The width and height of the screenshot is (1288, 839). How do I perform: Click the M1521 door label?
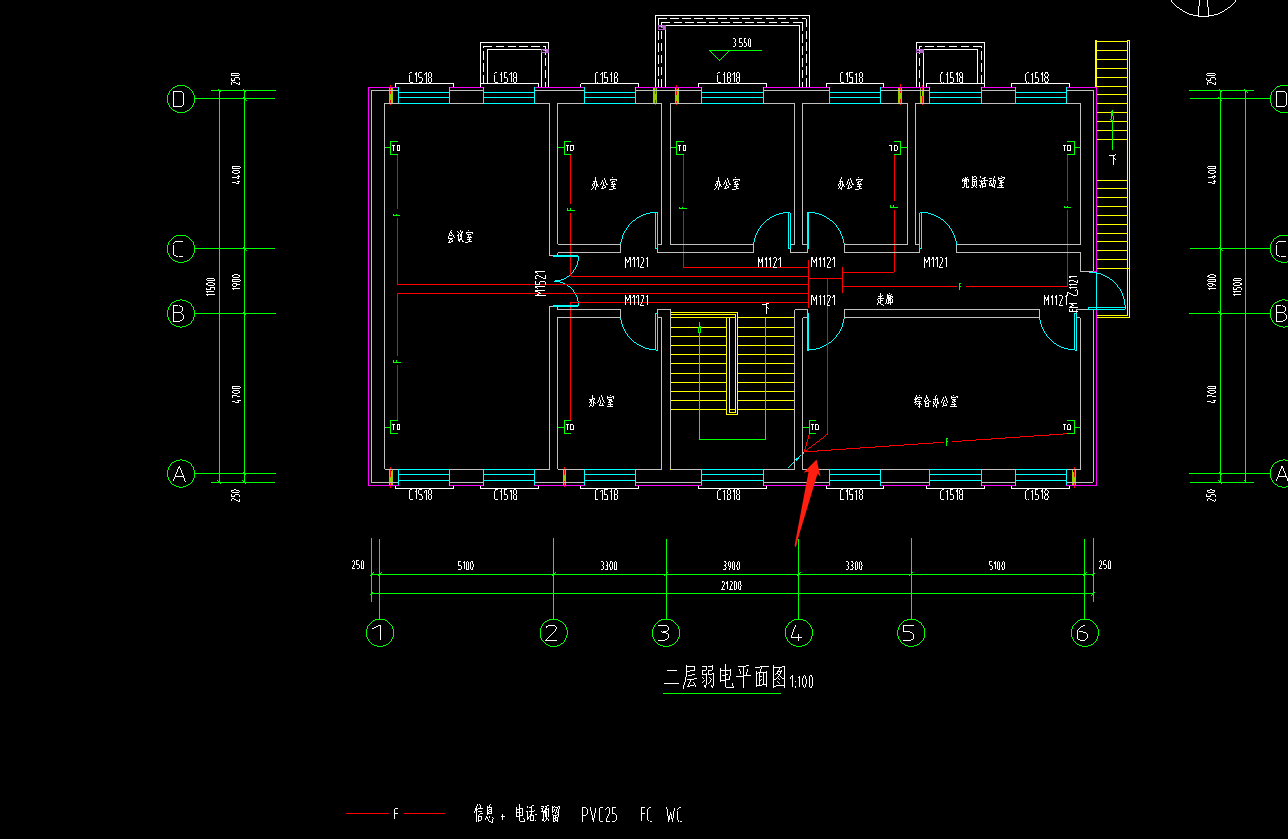point(540,284)
